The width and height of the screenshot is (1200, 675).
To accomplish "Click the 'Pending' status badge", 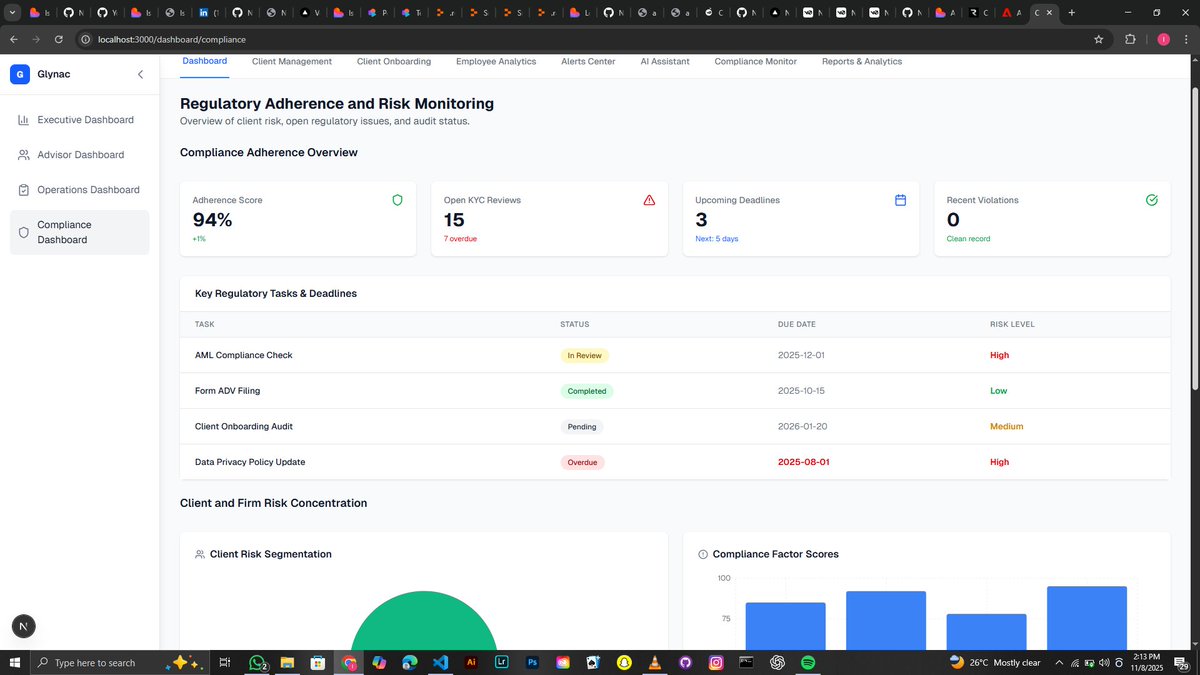I will coord(582,427).
